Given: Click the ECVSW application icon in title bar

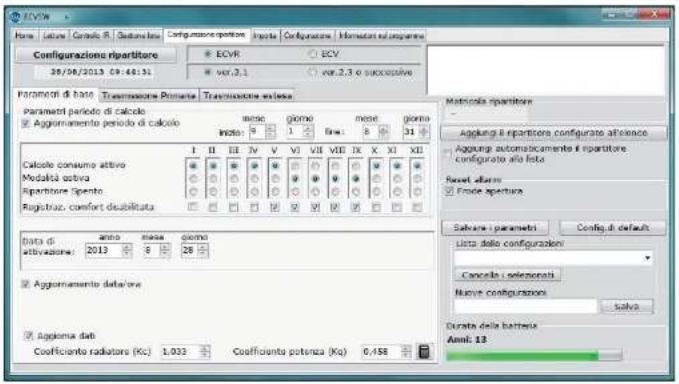Looking at the screenshot, I should [16, 17].
